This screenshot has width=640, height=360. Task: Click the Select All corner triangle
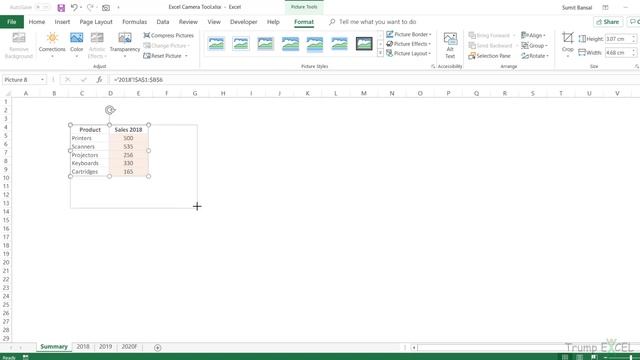point(7,93)
